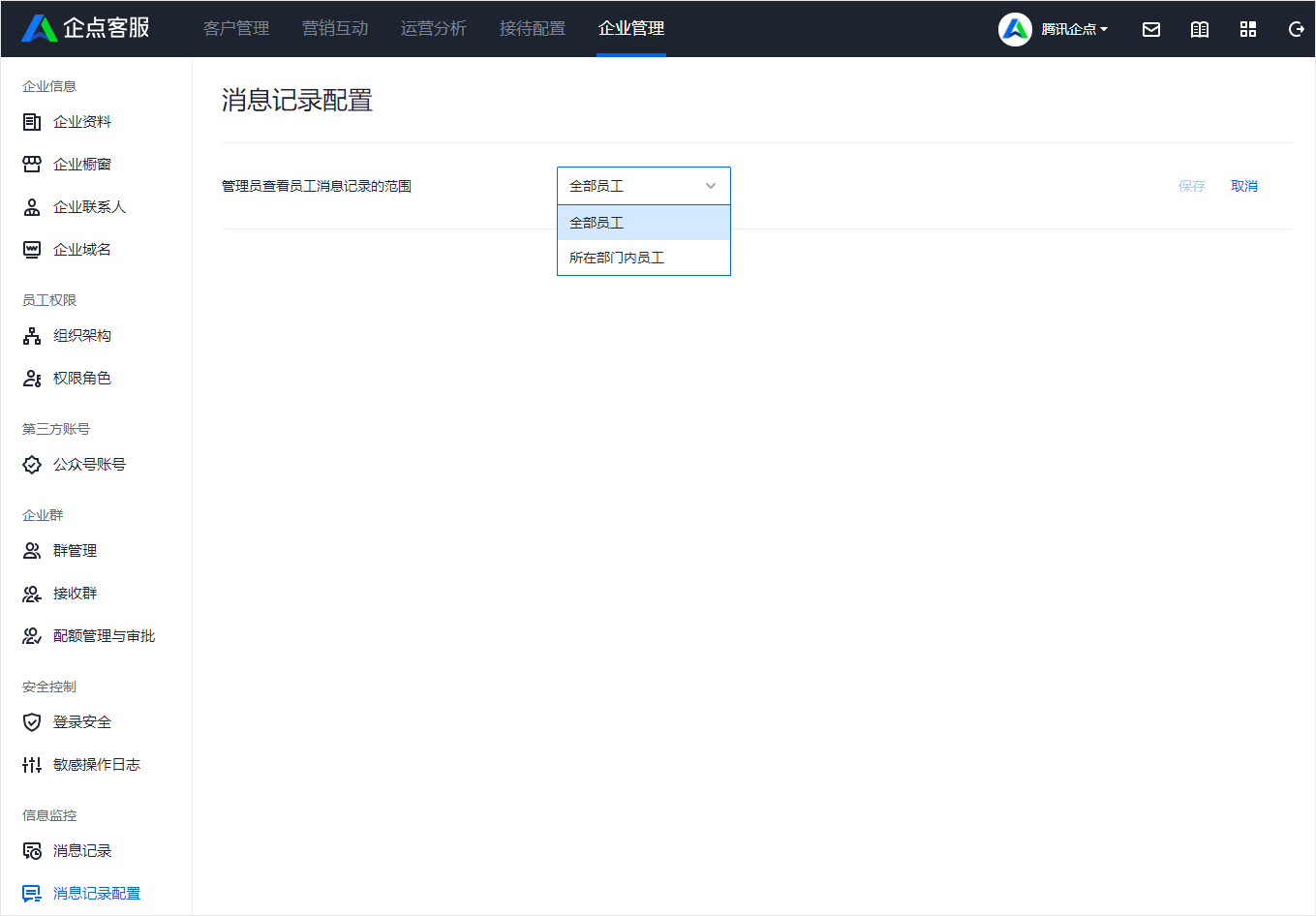This screenshot has width=1316, height=916.
Task: Open 消息记录配置 in sidebar
Action: (x=97, y=894)
